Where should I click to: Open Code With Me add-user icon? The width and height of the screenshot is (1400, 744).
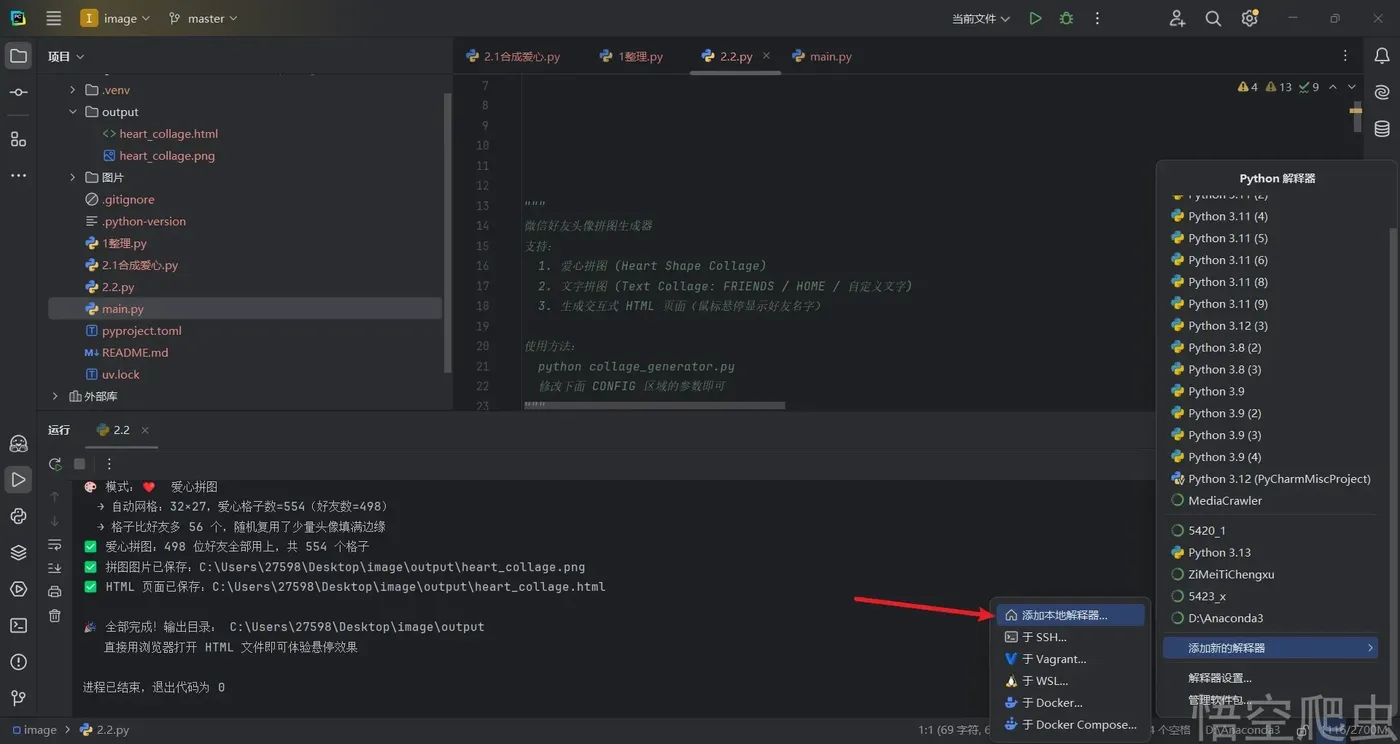(1177, 18)
